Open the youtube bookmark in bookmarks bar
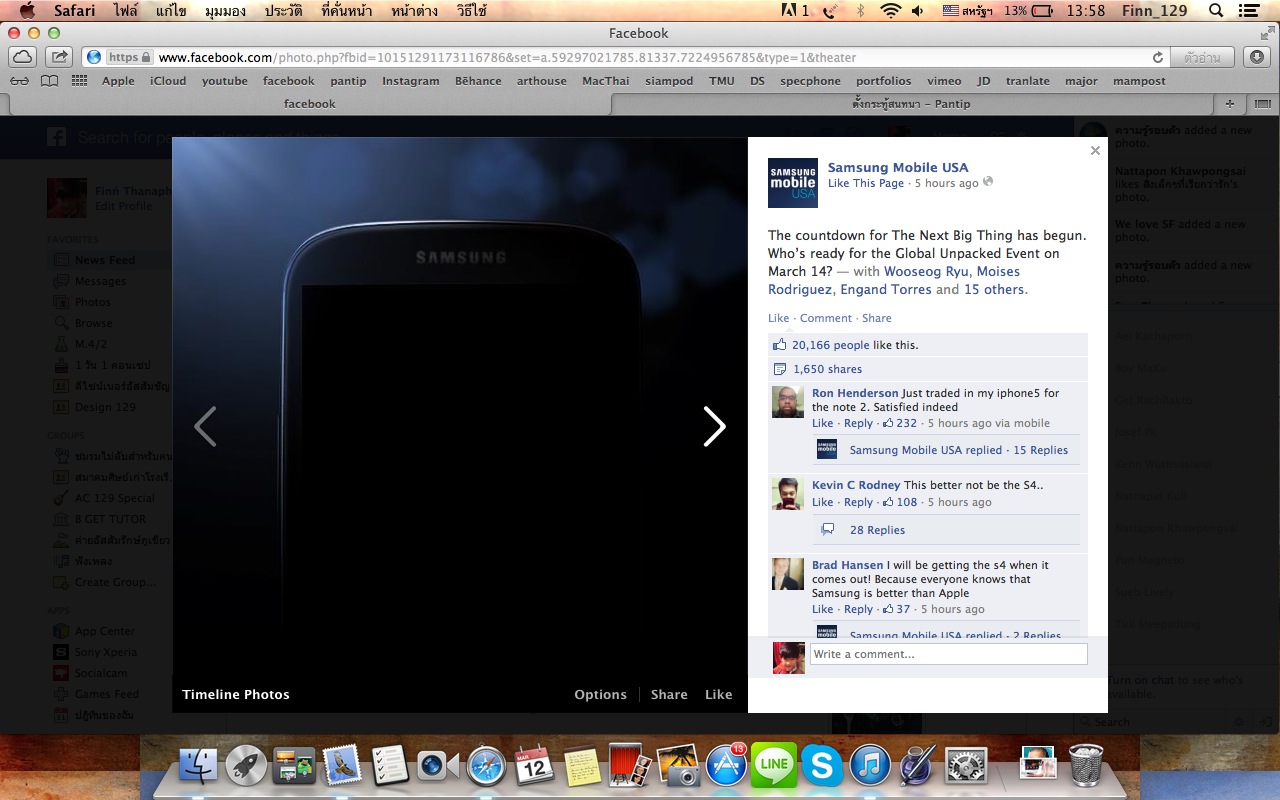 point(225,81)
